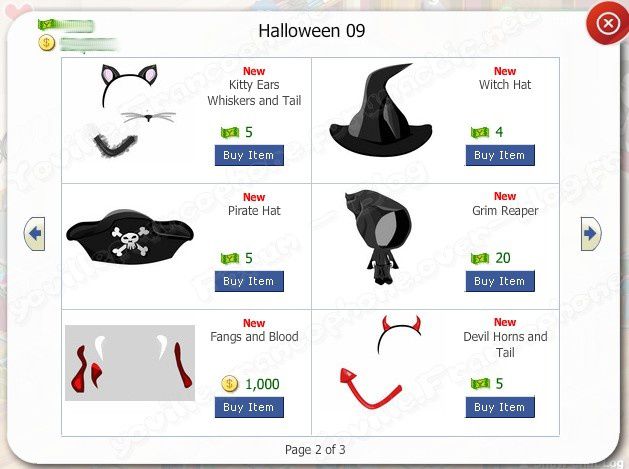Click the Page 2 of 3 indicator
The width and height of the screenshot is (629, 469).
point(315,449)
